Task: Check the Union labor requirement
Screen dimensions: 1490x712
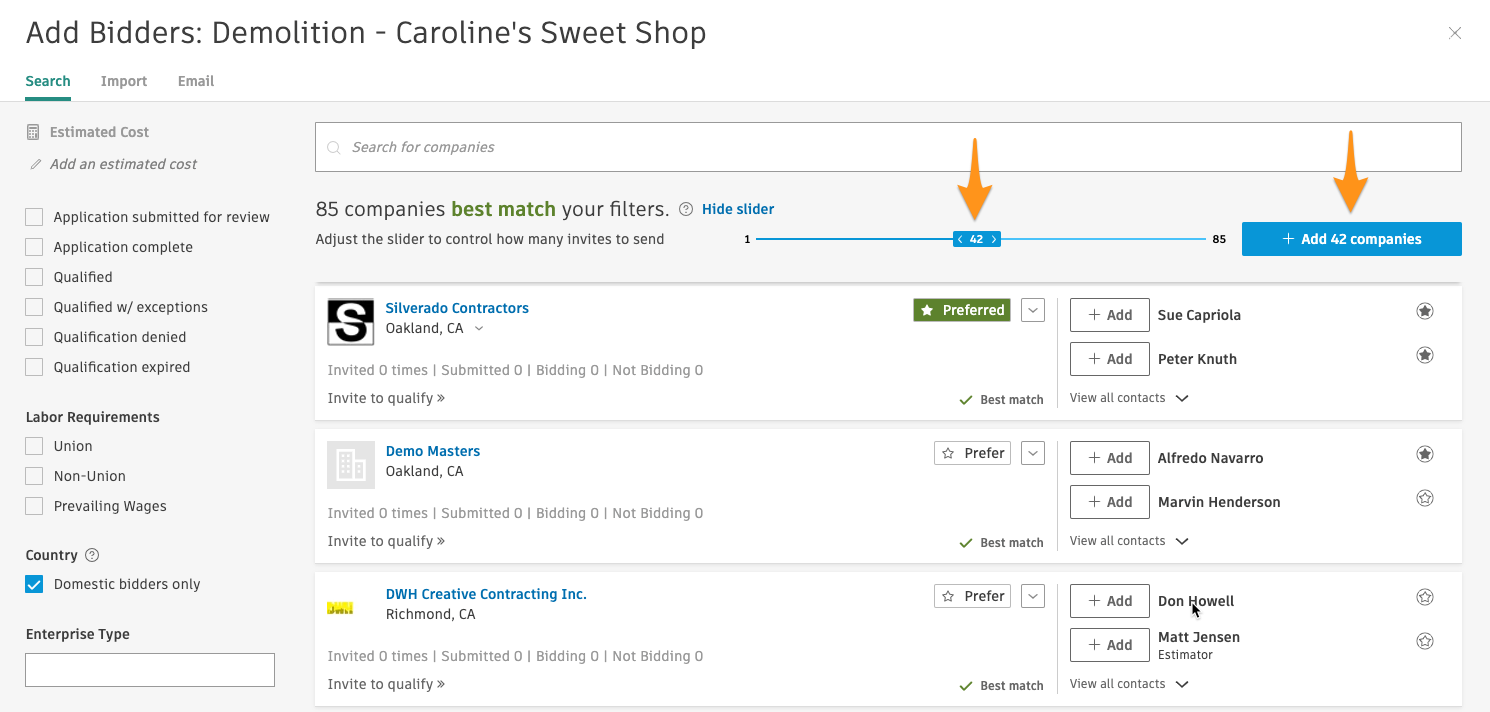Action: [x=35, y=446]
